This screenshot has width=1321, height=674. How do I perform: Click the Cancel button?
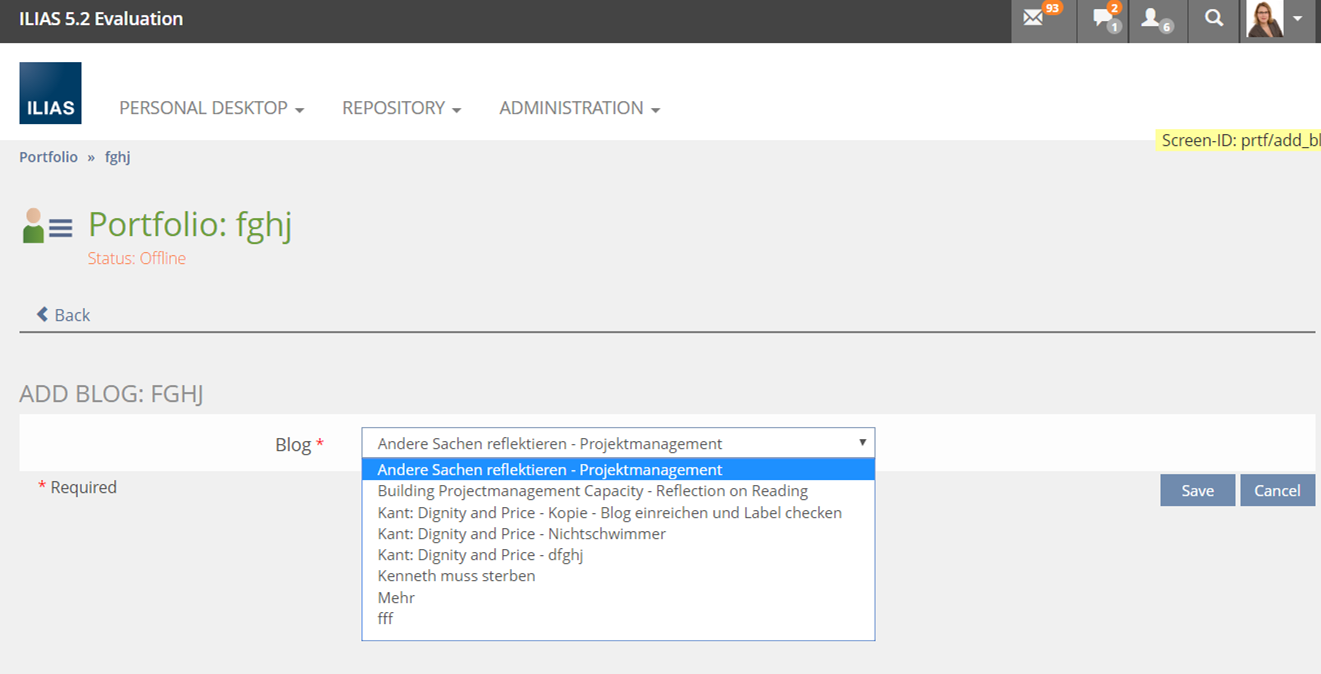[x=1277, y=490]
